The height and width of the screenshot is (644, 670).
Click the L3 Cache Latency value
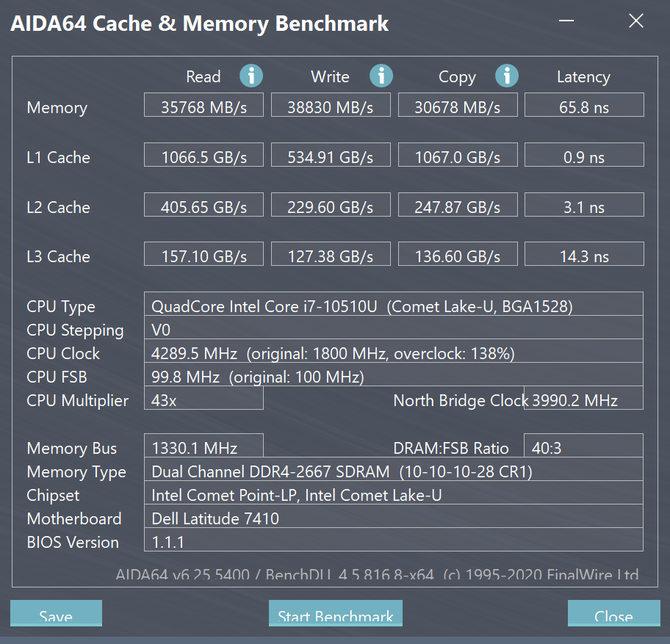click(583, 256)
